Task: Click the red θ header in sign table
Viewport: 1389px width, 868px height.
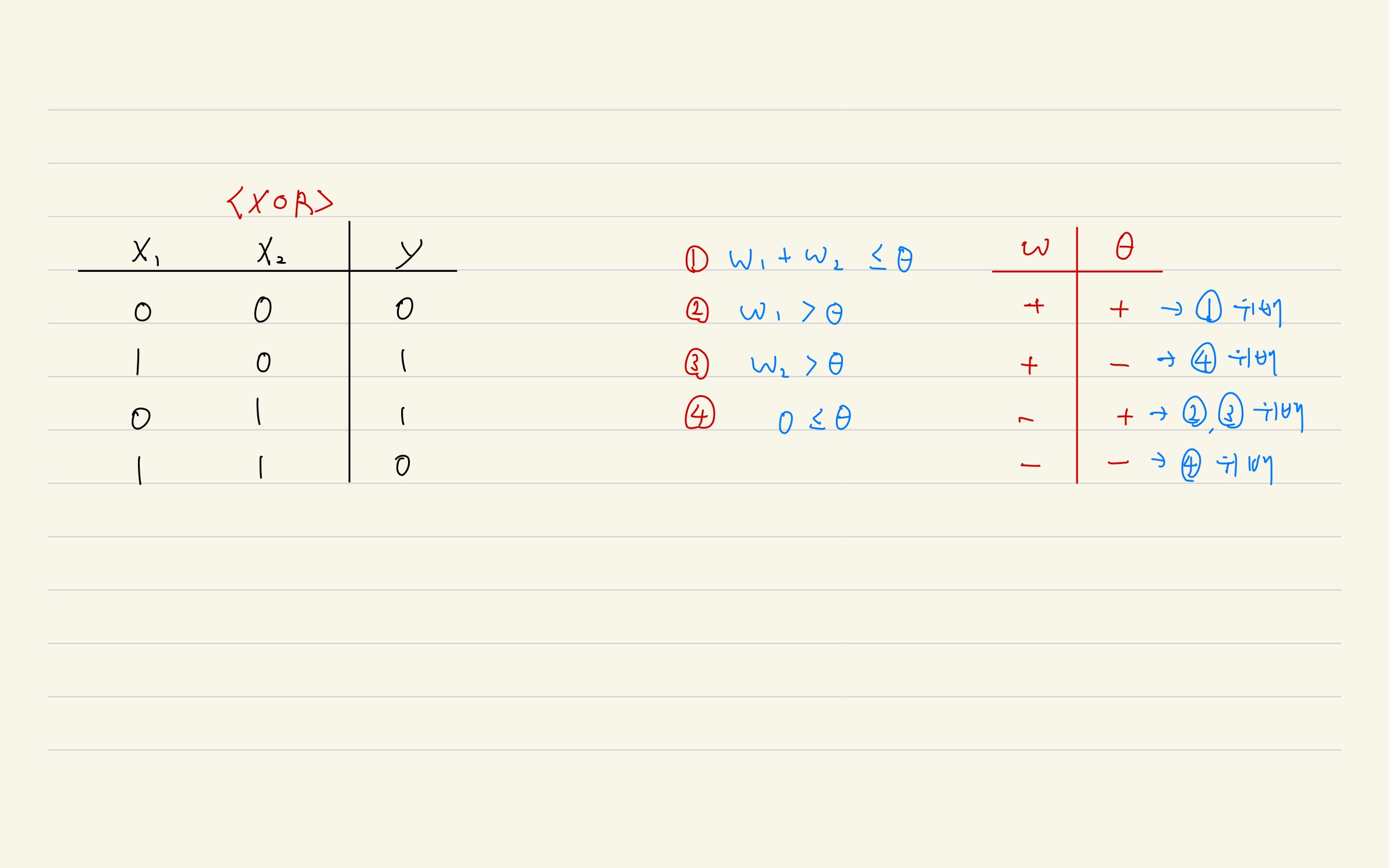Action: click(x=1124, y=246)
